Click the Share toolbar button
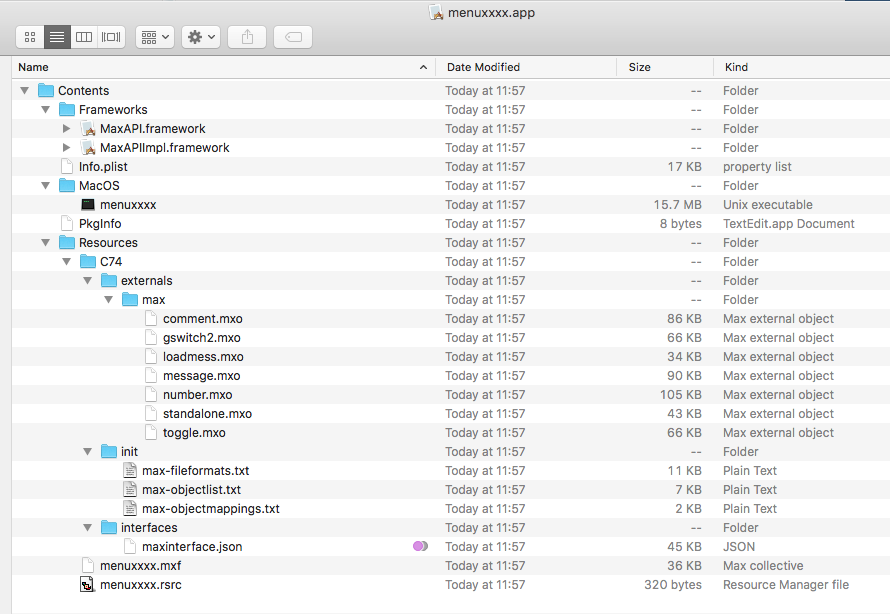Screen dimensions: 890x614 (247, 37)
